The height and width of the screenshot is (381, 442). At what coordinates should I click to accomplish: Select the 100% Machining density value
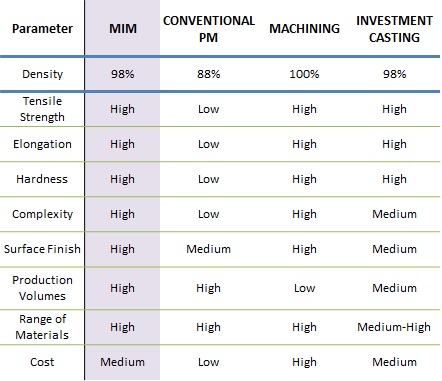click(304, 74)
